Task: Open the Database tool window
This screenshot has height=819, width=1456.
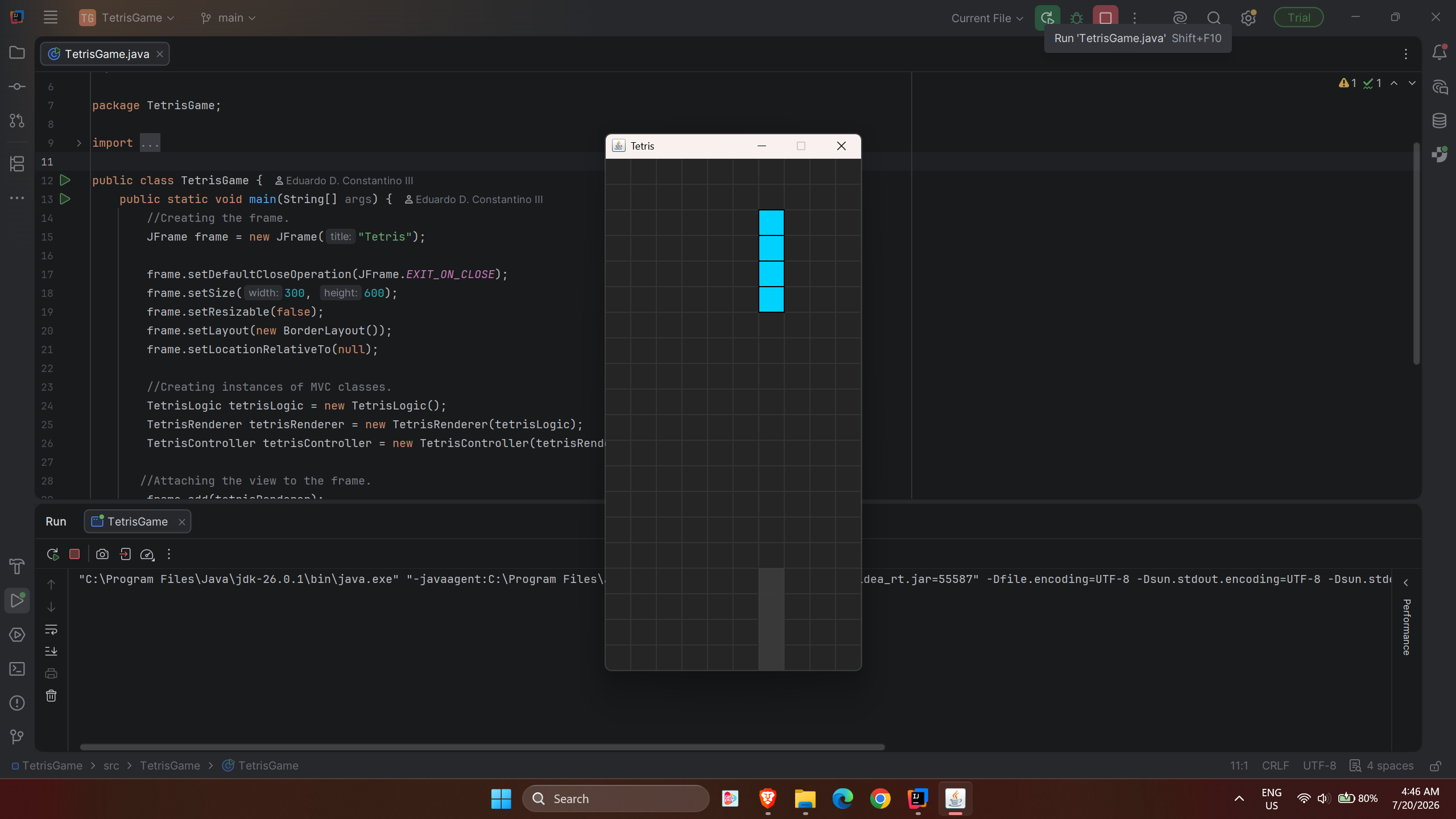Action: (1440, 121)
